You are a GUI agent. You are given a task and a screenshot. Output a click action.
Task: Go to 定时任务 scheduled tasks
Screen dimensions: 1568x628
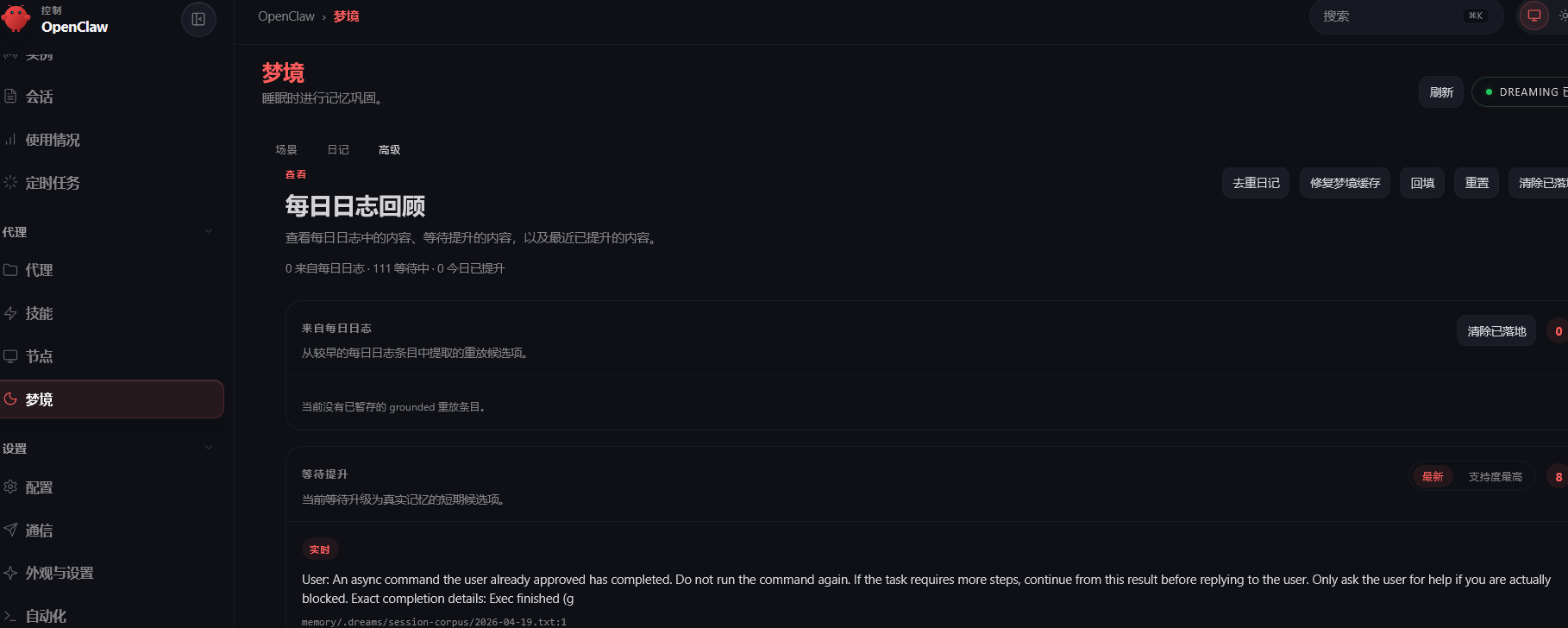(52, 183)
